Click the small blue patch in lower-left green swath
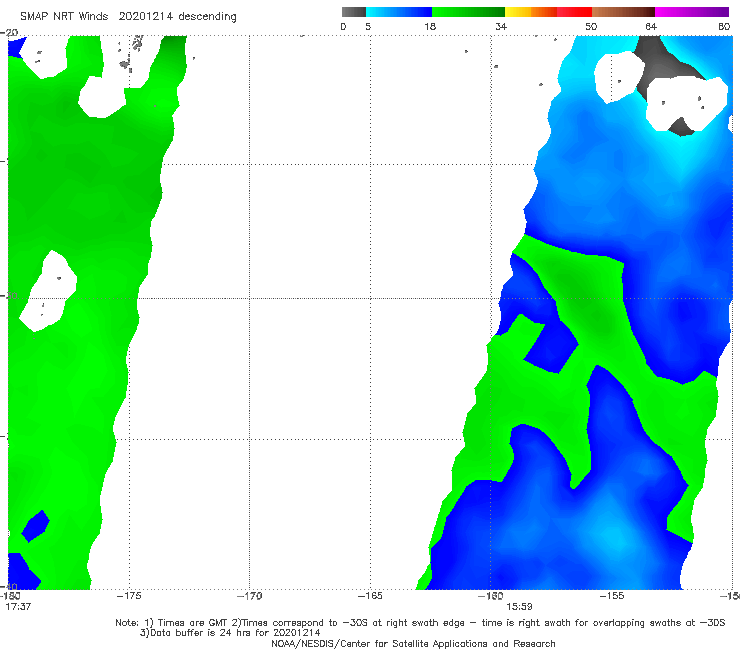The height and width of the screenshot is (650, 740). click(35, 526)
